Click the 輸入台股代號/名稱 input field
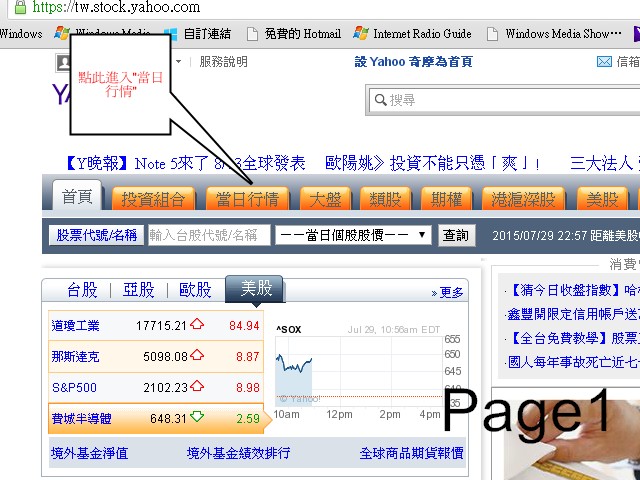This screenshot has height=480, width=640. click(209, 235)
